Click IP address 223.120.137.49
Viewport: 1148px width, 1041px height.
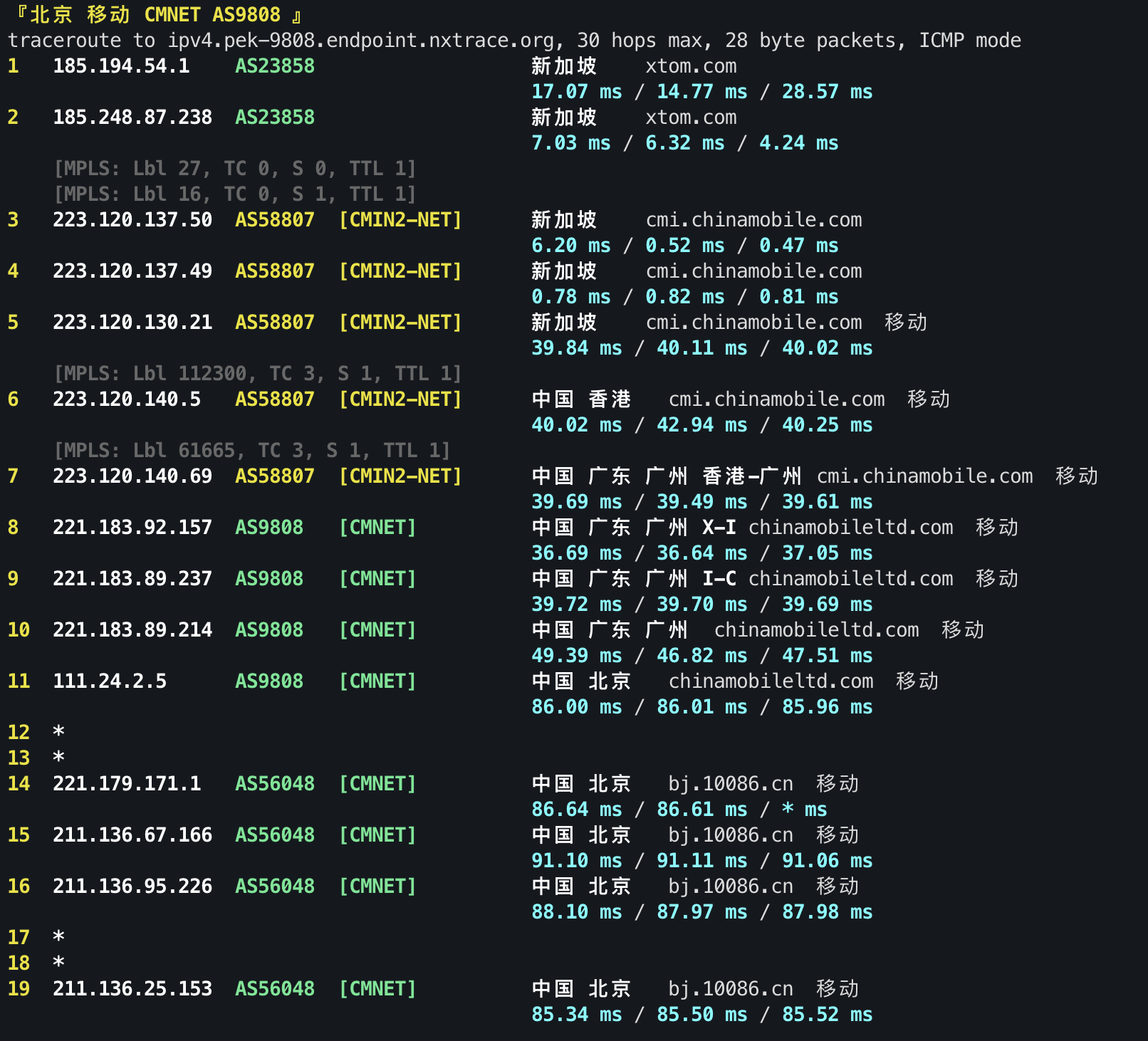pyautogui.click(x=132, y=271)
